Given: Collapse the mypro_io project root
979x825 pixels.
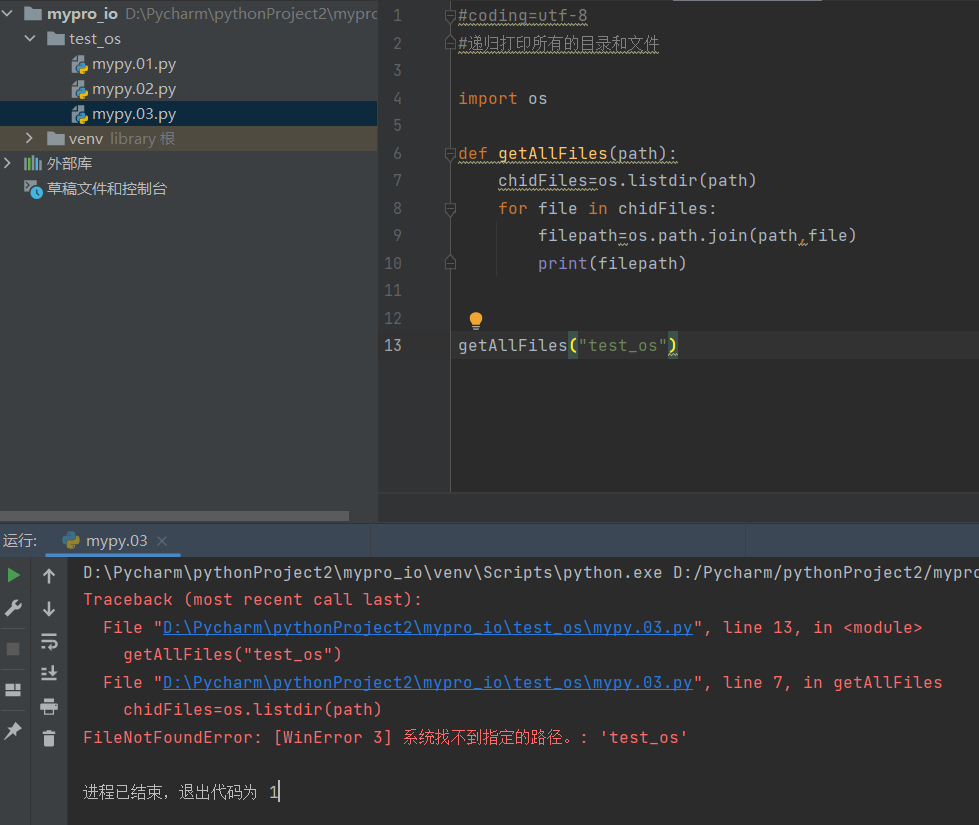Looking at the screenshot, I should (x=7, y=13).
